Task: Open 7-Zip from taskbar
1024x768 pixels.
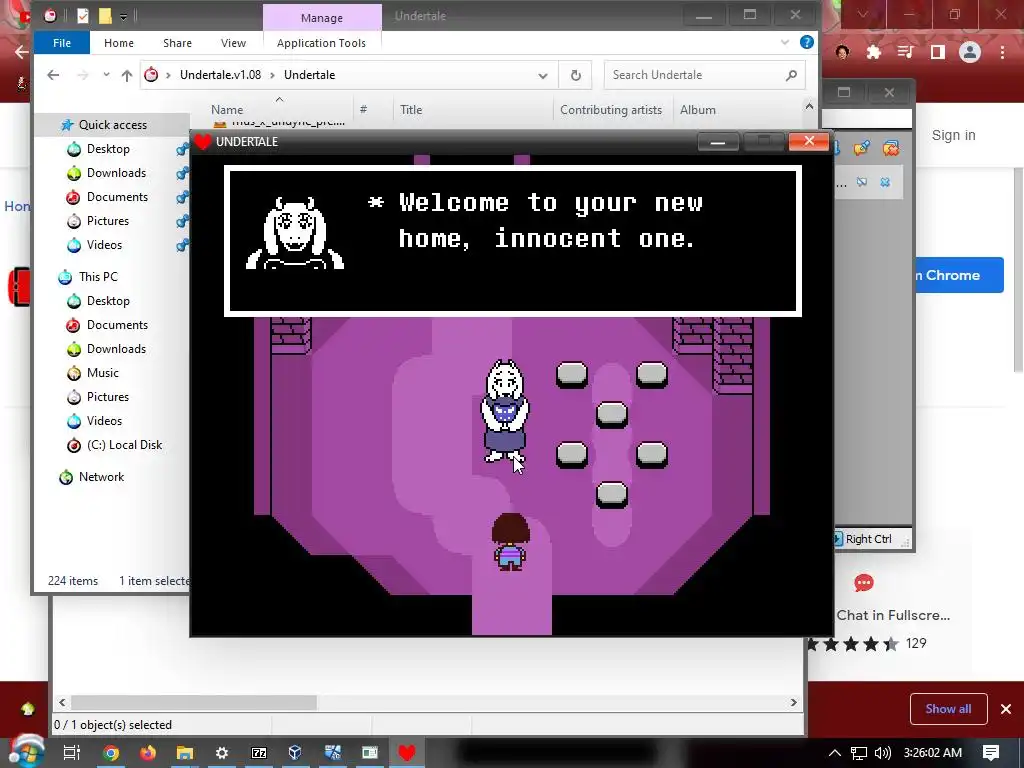Action: 259,753
